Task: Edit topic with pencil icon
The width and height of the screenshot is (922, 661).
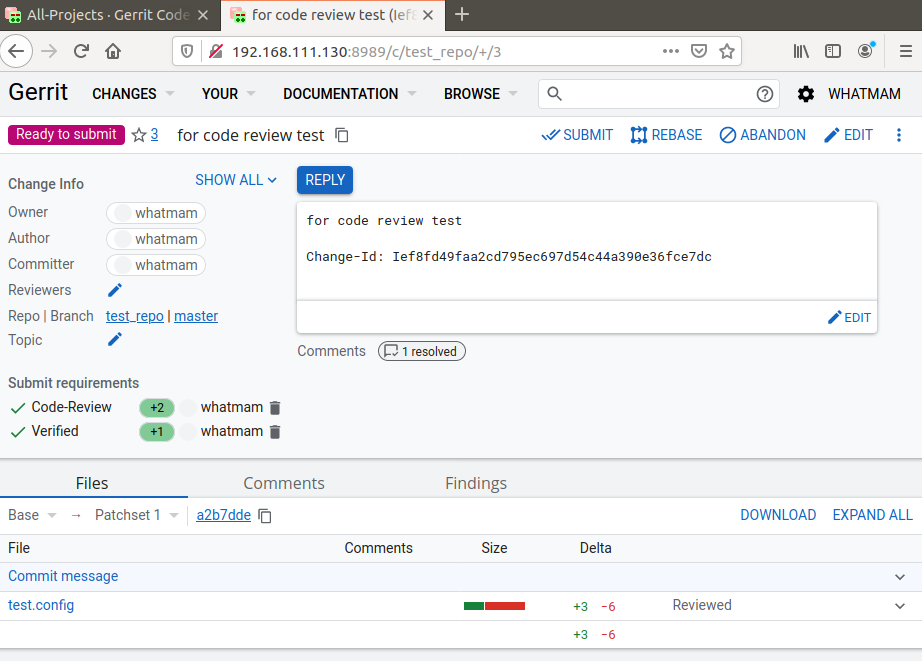Action: (x=115, y=339)
